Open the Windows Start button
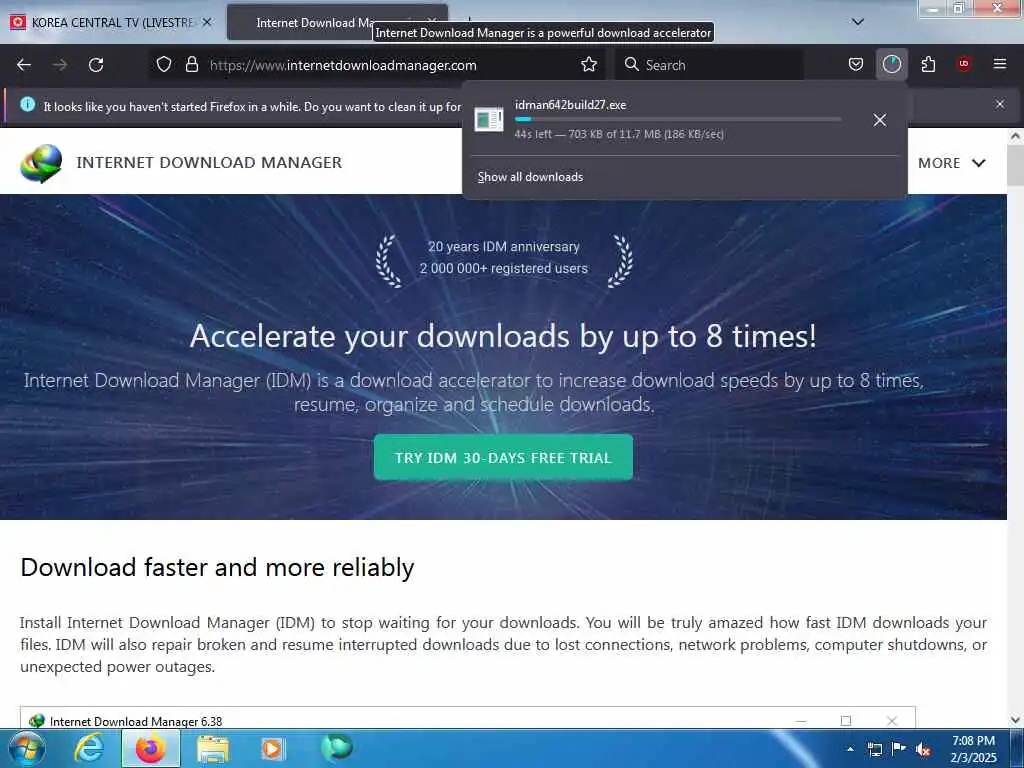The width and height of the screenshot is (1024, 768). [27, 748]
